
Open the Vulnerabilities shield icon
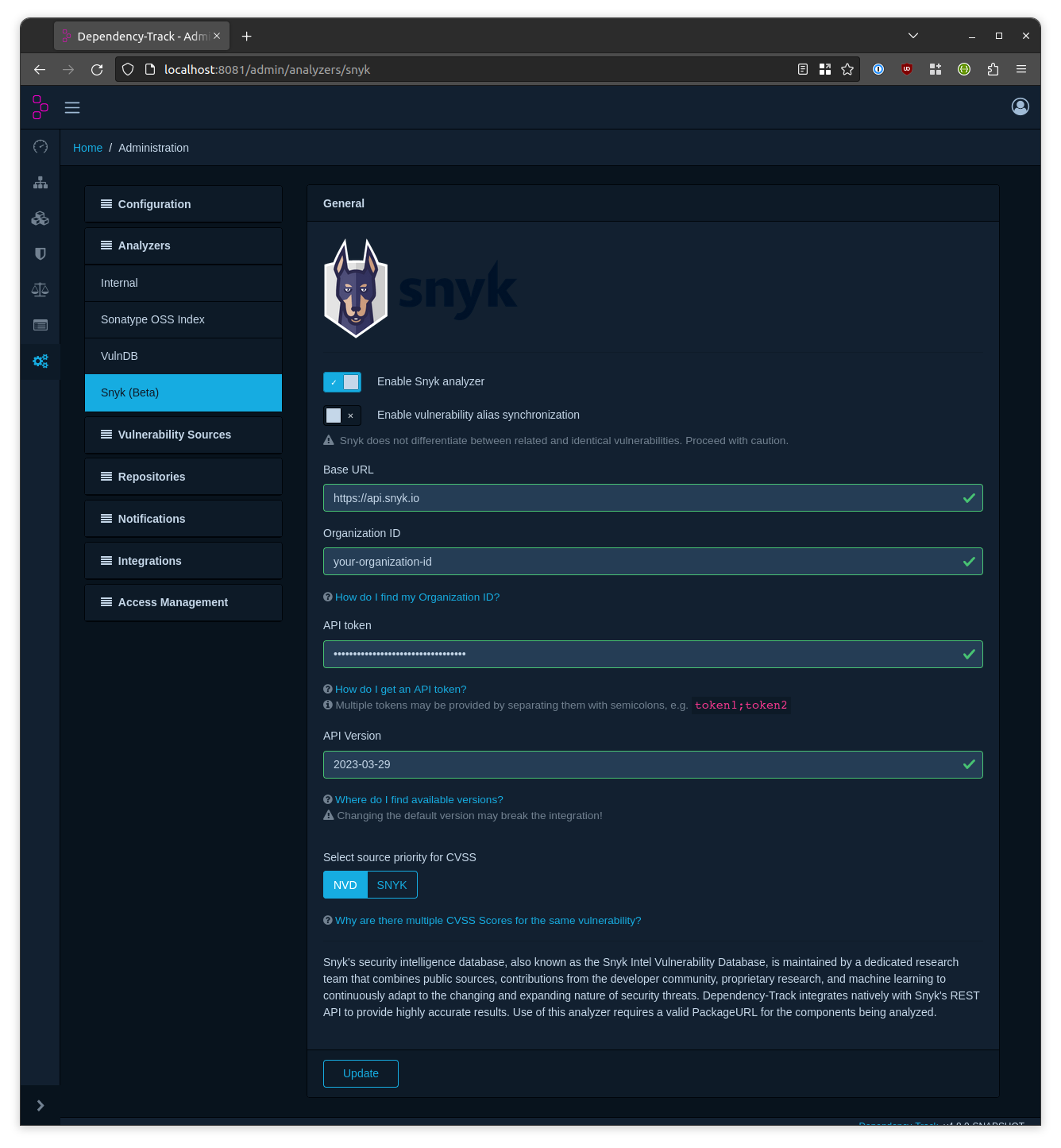(x=40, y=253)
